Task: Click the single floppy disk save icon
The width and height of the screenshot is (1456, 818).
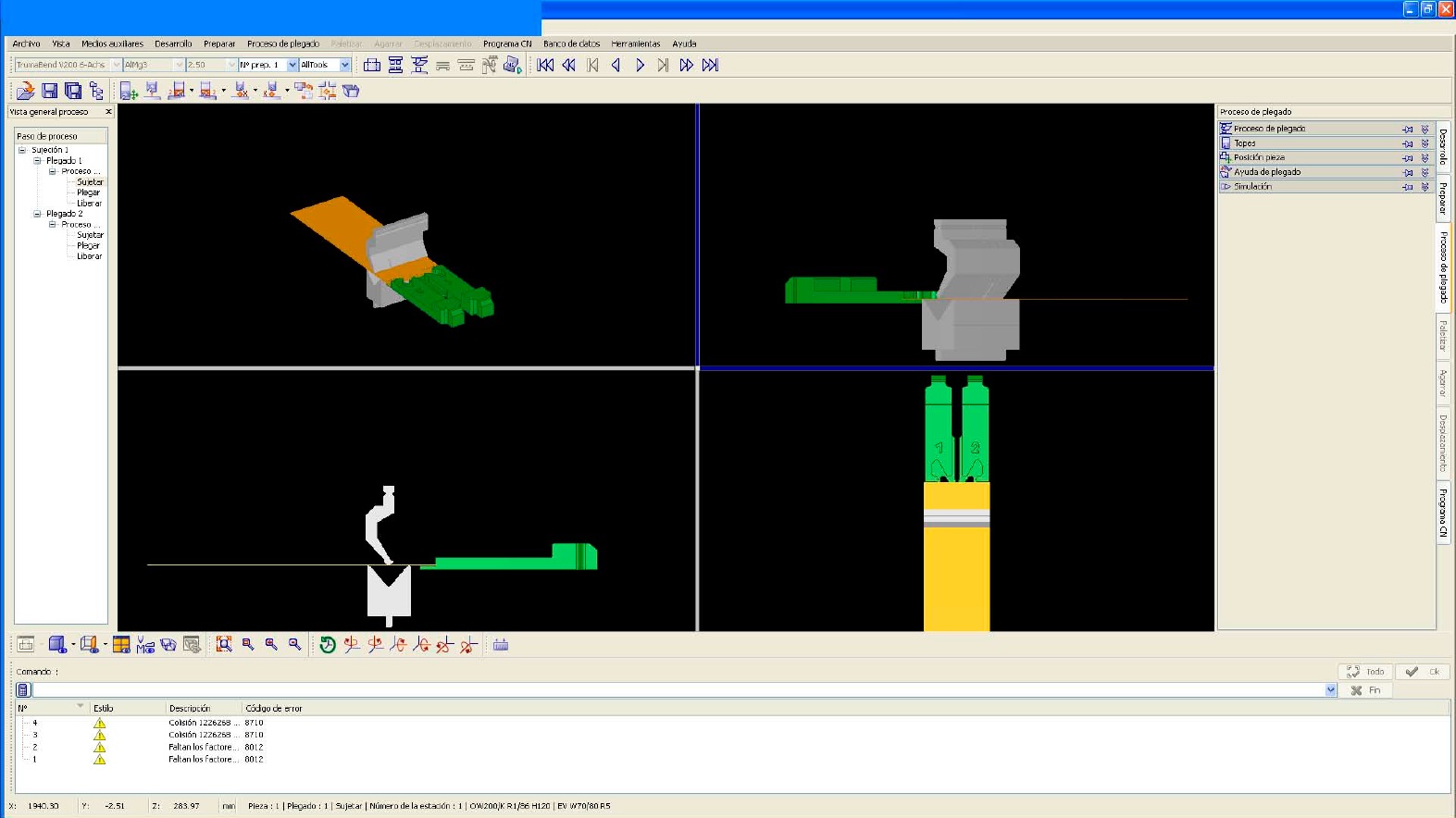Action: pos(49,90)
